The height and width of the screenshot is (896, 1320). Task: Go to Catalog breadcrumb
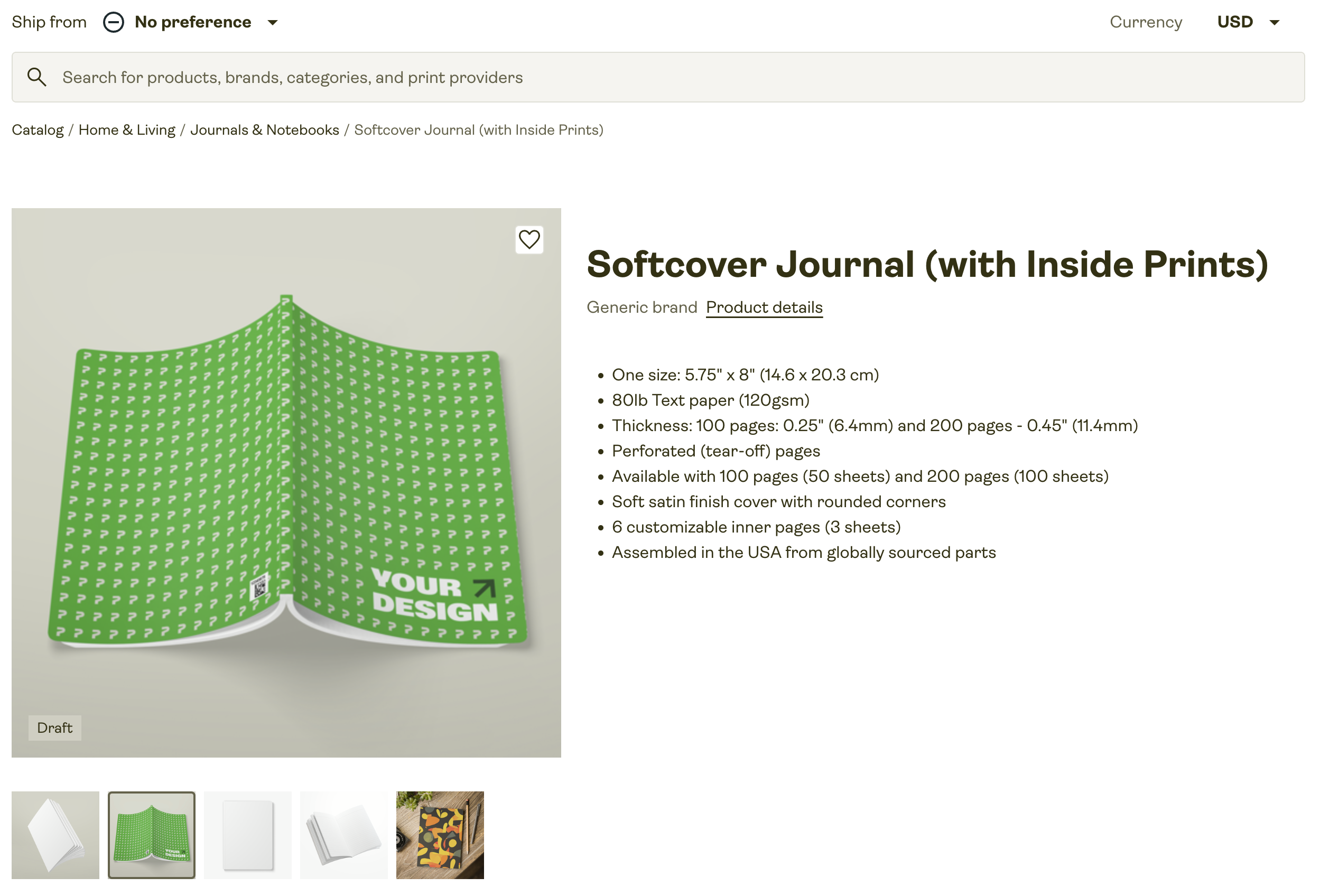[x=38, y=130]
